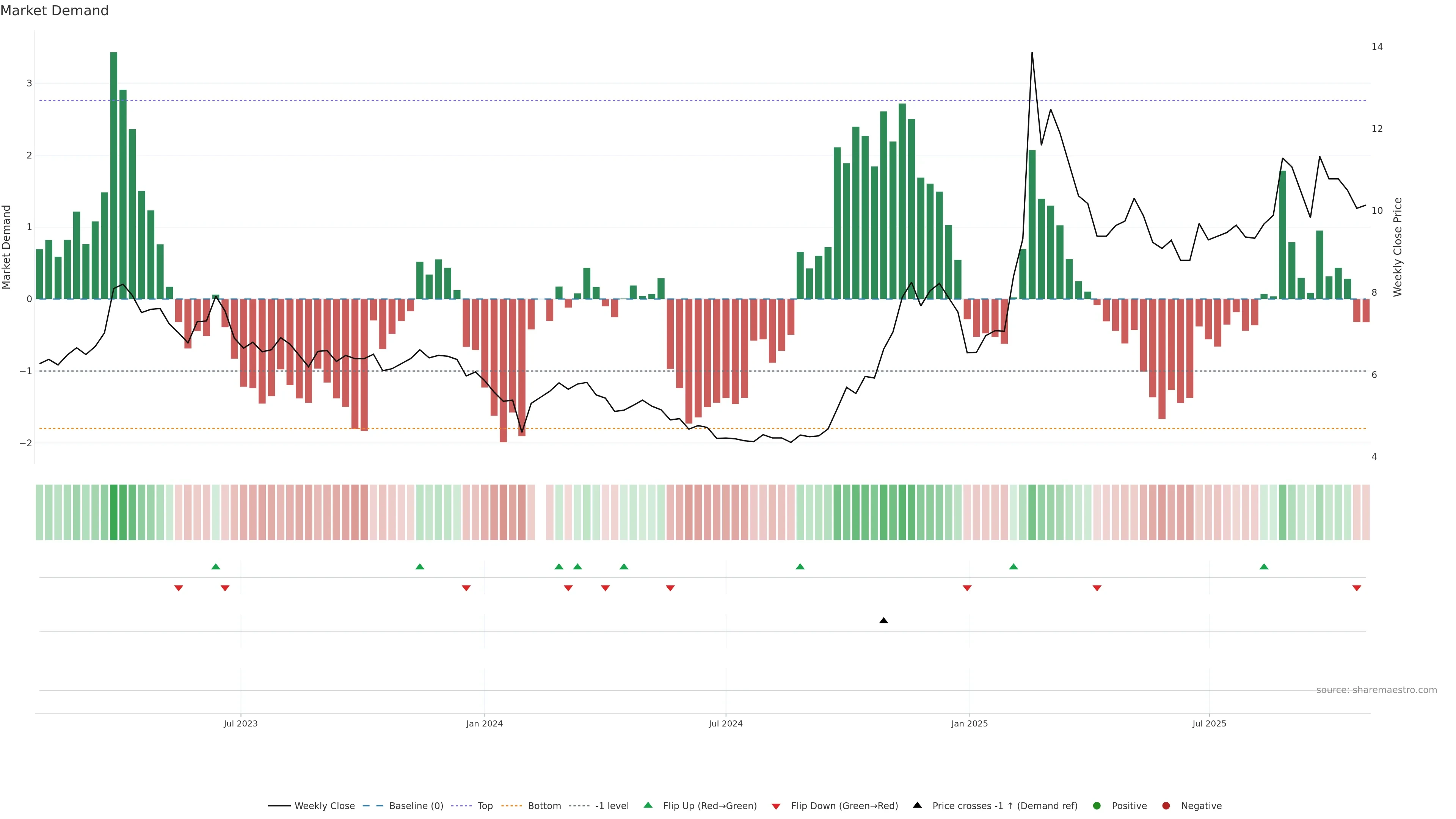
Task: Click the black Price crosses -1 legend triangle
Action: click(917, 805)
